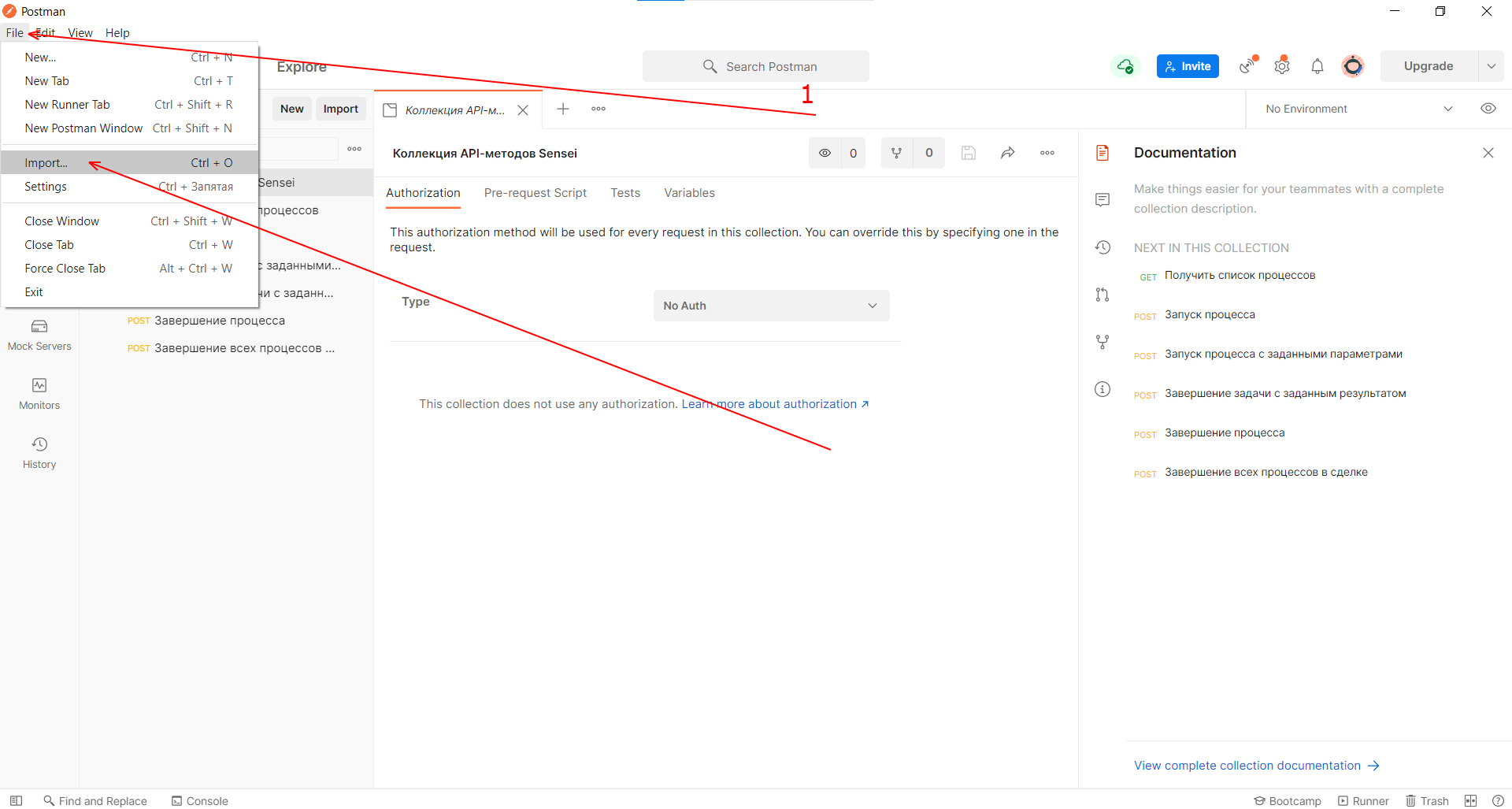Open Learn more about authorization link
Viewport: 1512px width, 809px height.
(775, 404)
